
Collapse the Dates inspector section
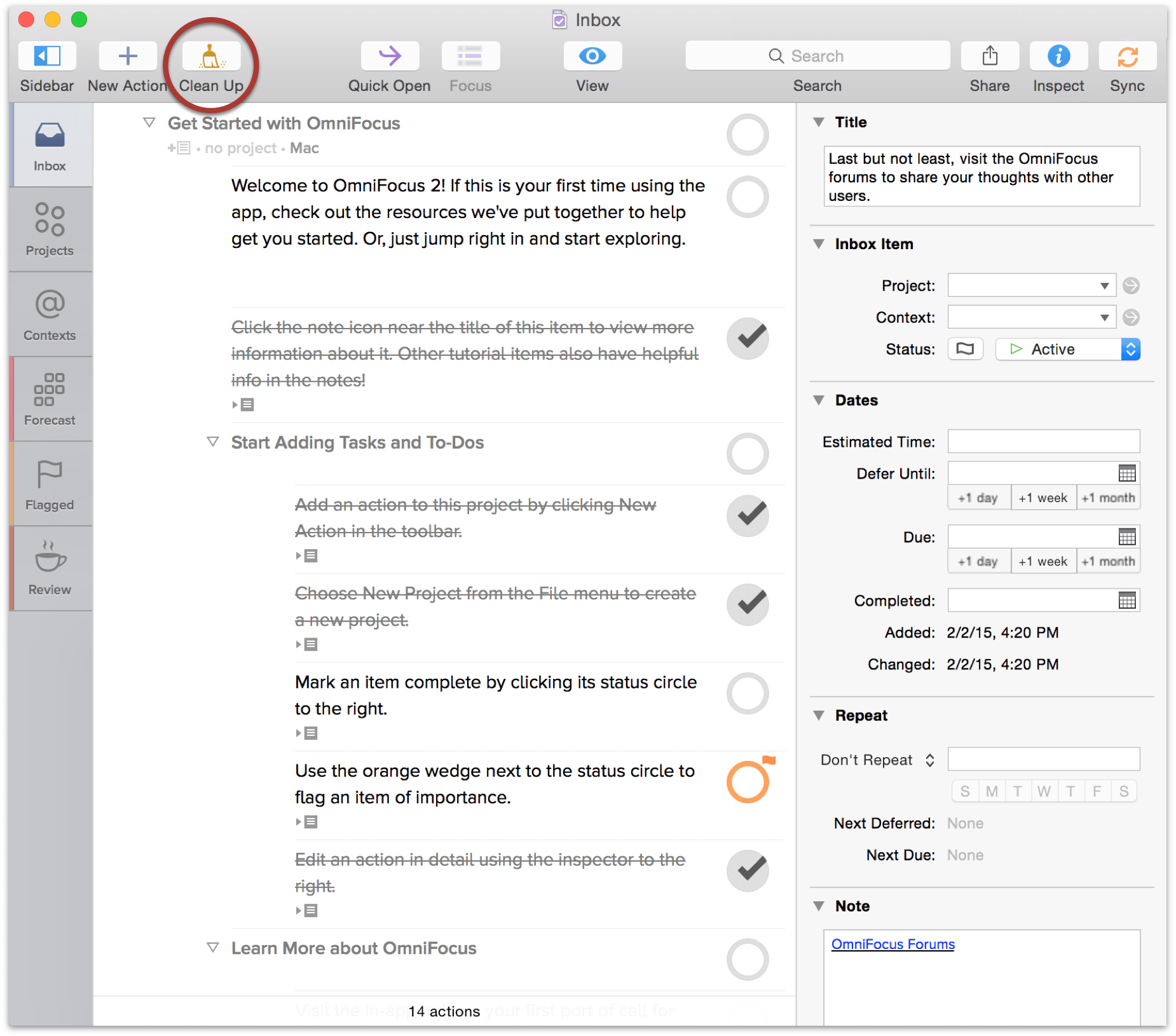(x=819, y=400)
